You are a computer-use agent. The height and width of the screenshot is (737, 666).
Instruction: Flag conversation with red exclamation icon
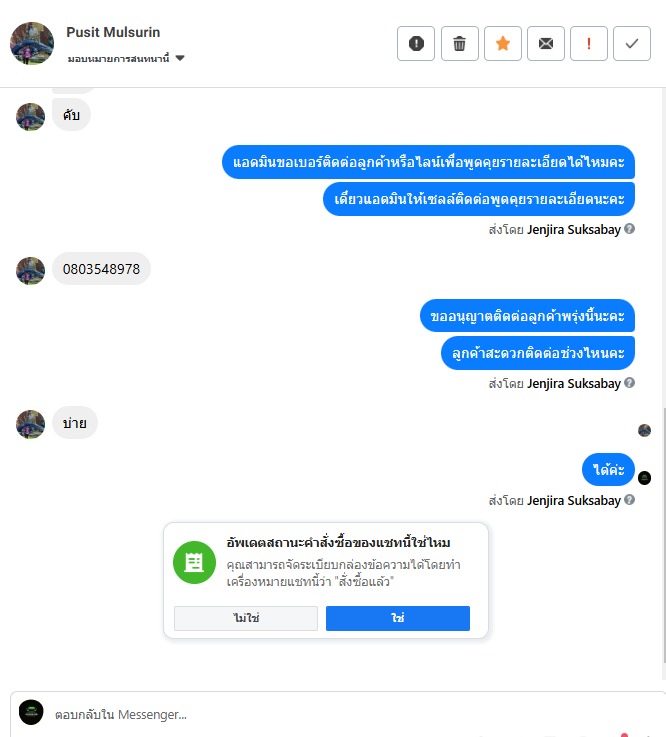coord(589,44)
